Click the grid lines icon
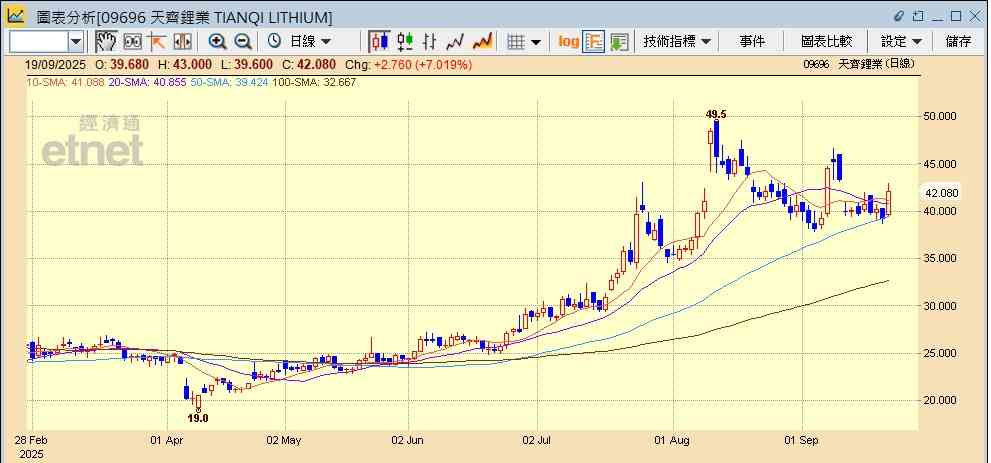 tap(516, 42)
